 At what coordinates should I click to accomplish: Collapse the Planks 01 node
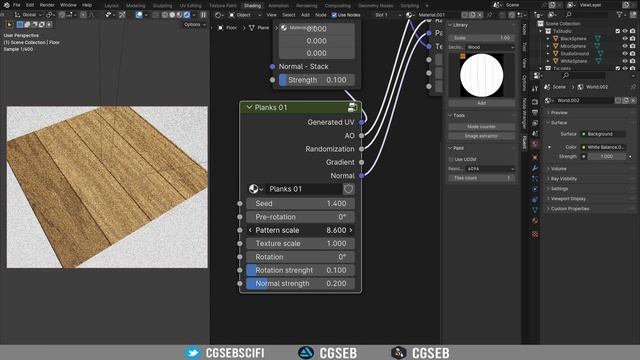[x=249, y=107]
